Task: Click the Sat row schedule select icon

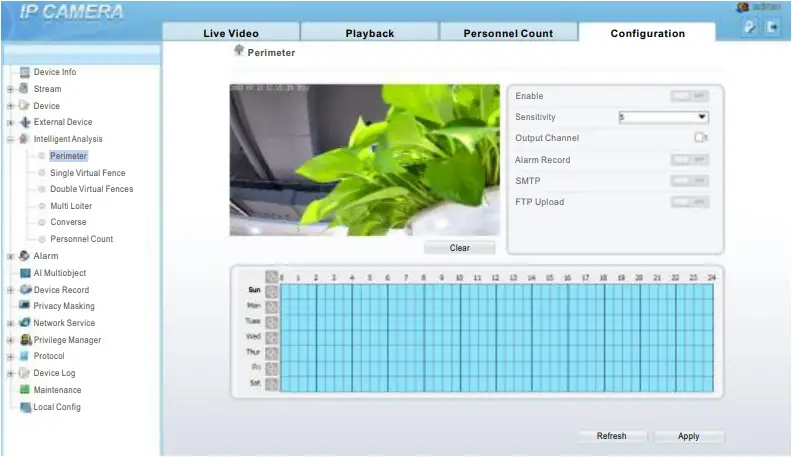Action: 272,384
